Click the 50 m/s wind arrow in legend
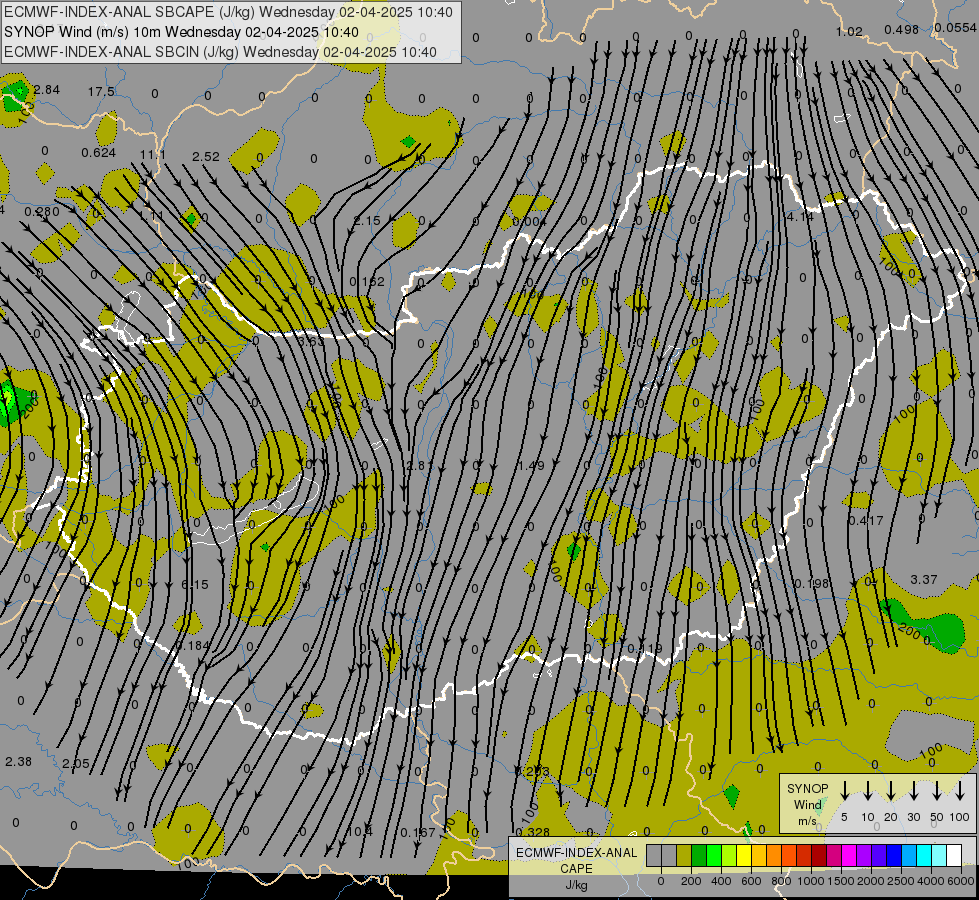 point(937,791)
